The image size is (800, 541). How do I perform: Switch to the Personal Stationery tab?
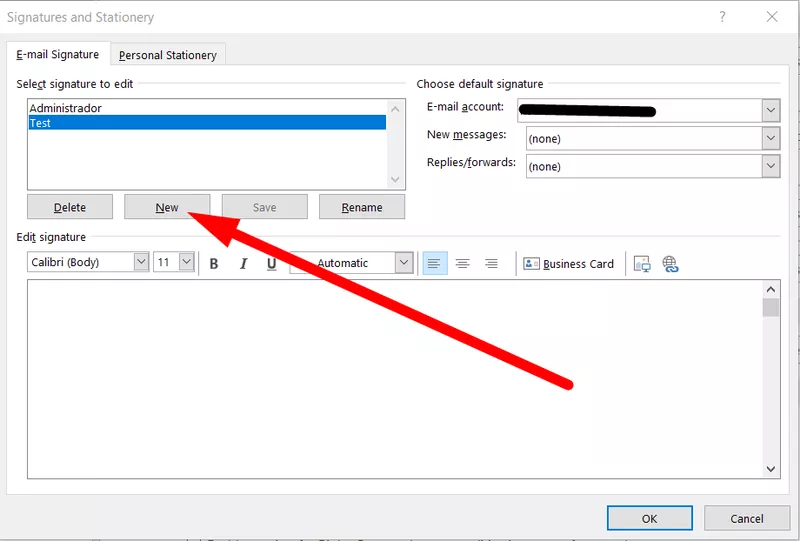[x=168, y=55]
